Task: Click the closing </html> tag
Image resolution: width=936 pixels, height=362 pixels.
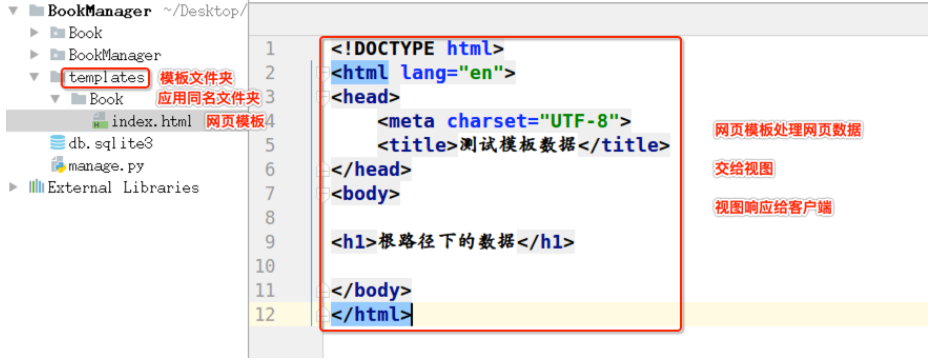Action: [x=371, y=314]
